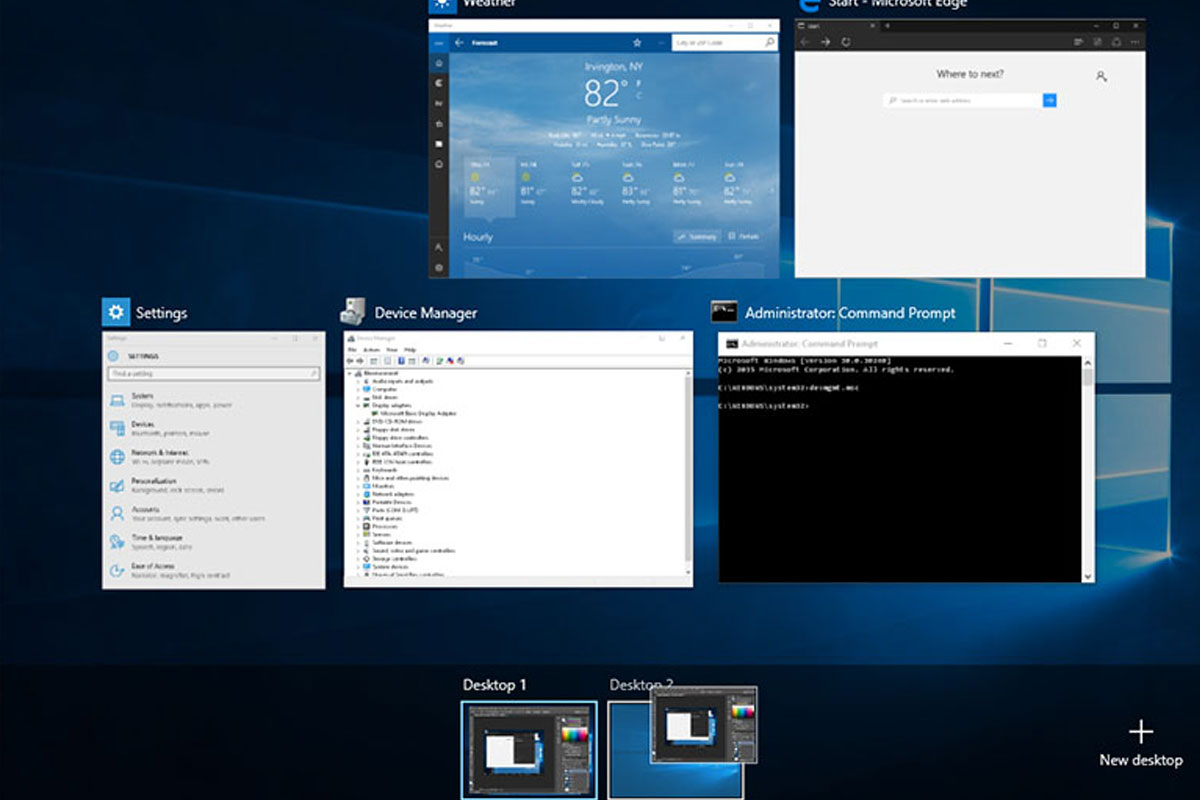Image resolution: width=1200 pixels, height=800 pixels.
Task: Open the Action menu in Device Manager
Action: [x=374, y=350]
